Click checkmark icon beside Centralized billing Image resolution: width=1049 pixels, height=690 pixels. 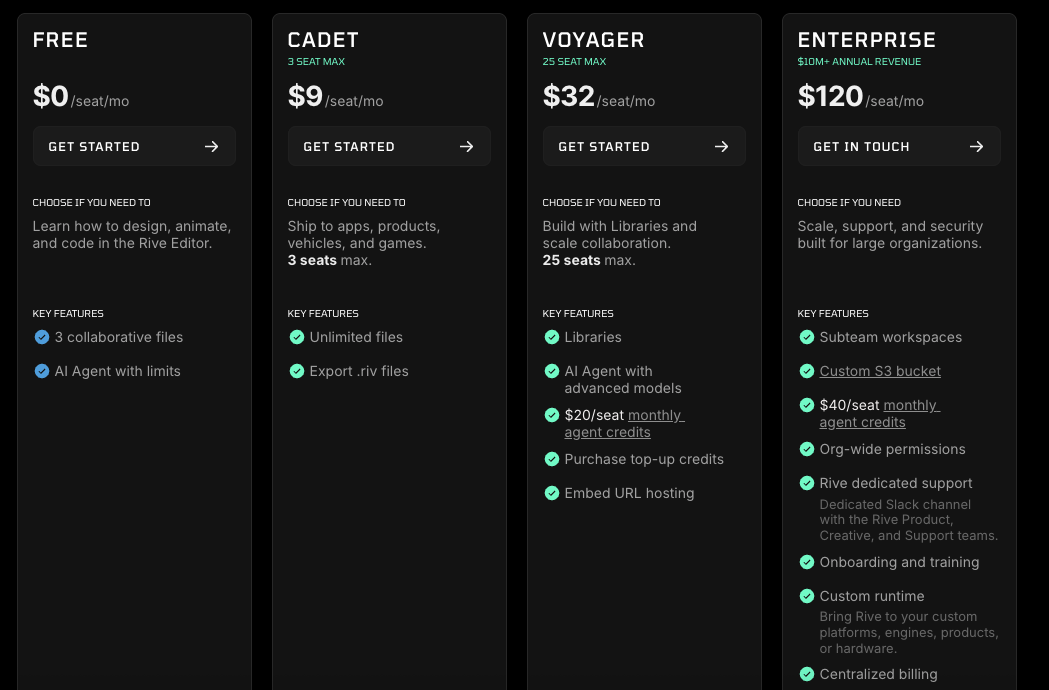point(806,674)
